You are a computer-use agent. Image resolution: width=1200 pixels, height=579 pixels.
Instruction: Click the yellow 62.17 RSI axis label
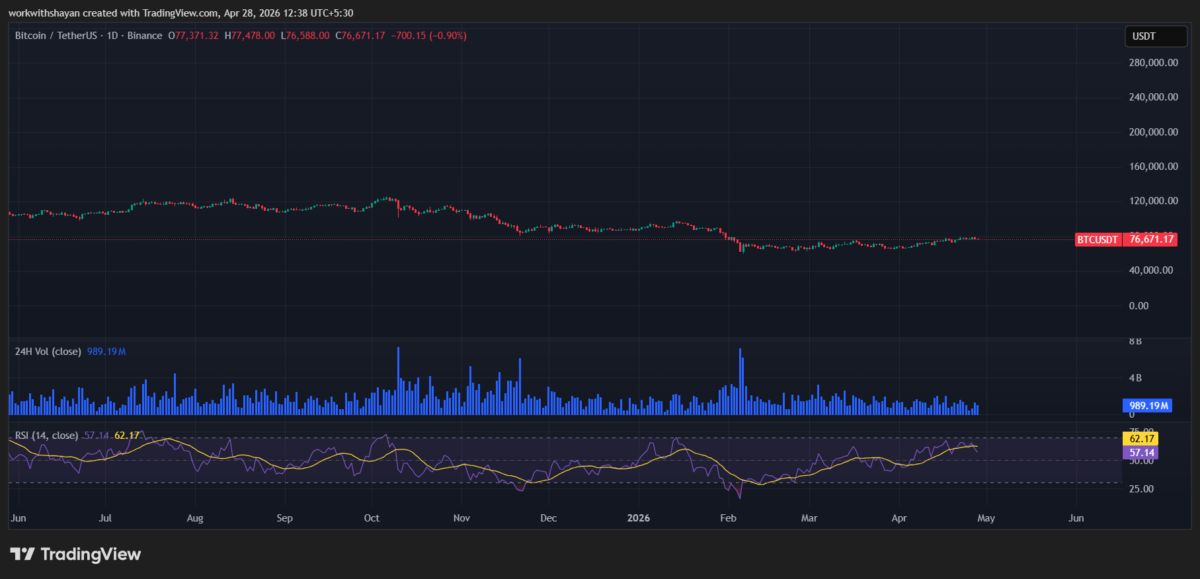coord(1142,438)
